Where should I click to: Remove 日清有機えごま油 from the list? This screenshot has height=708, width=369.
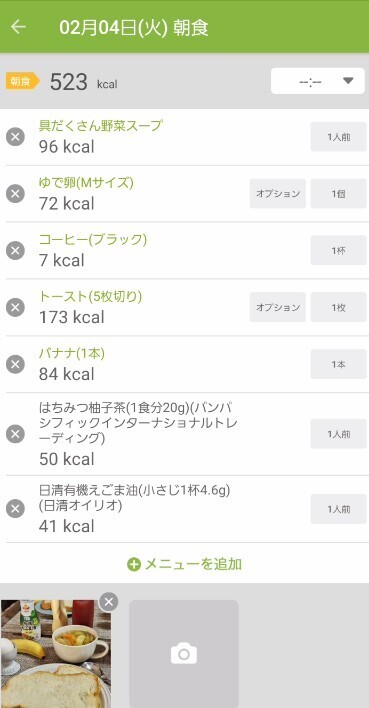tap(15, 509)
